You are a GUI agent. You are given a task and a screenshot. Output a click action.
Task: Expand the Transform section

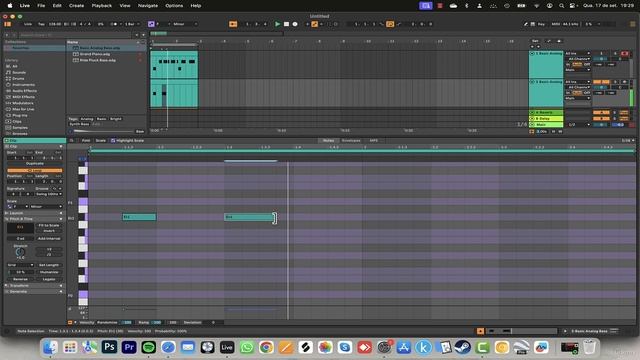pyautogui.click(x=34, y=286)
